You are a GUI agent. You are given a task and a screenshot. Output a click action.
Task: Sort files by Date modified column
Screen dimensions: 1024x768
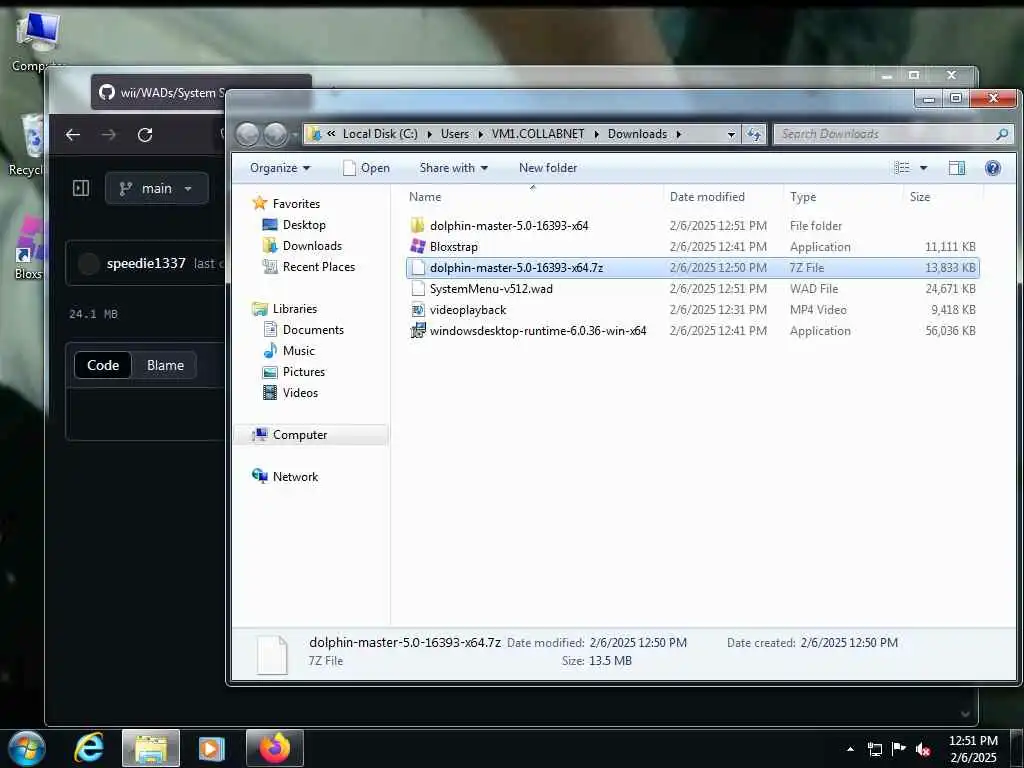(707, 197)
